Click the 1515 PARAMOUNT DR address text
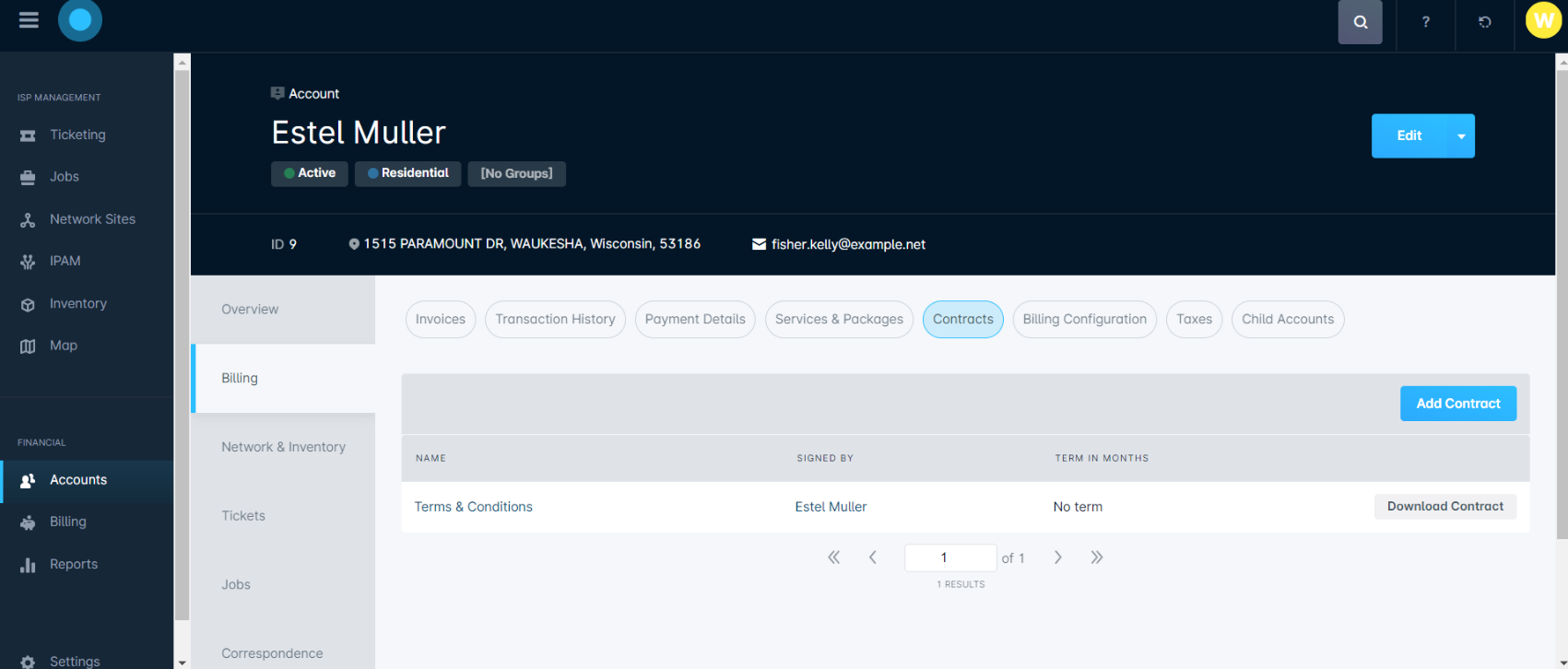 pyautogui.click(x=532, y=244)
